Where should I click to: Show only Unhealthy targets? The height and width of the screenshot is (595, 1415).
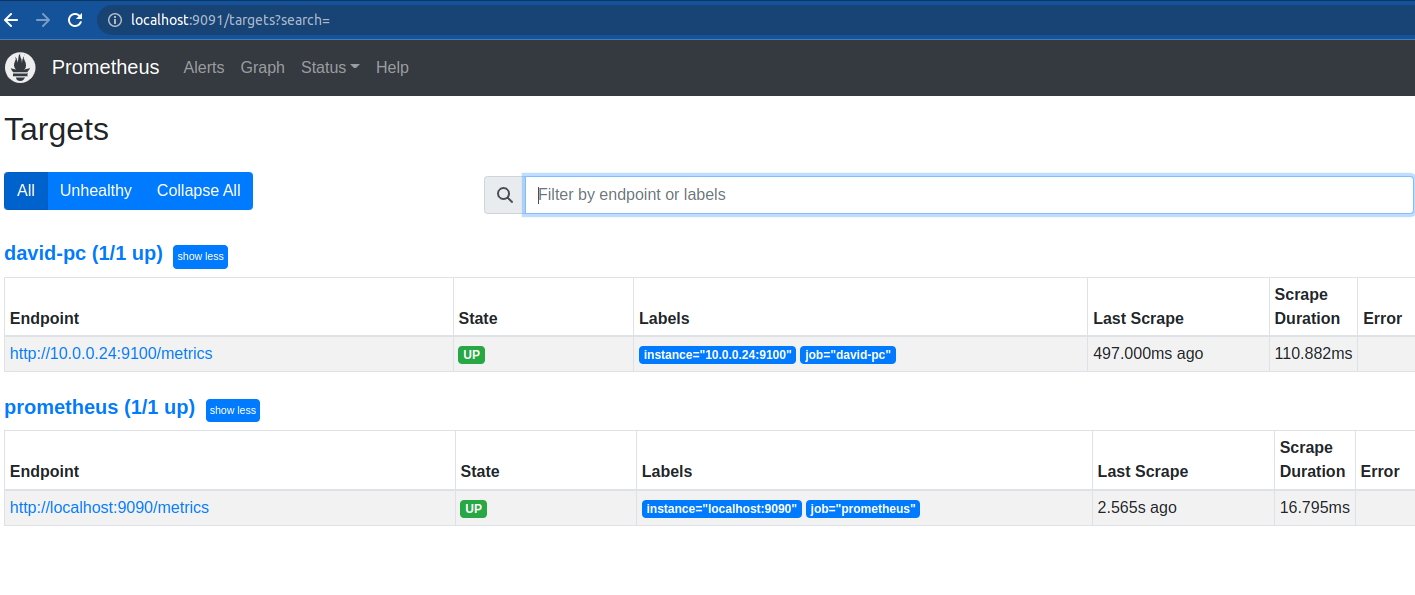pyautogui.click(x=96, y=191)
